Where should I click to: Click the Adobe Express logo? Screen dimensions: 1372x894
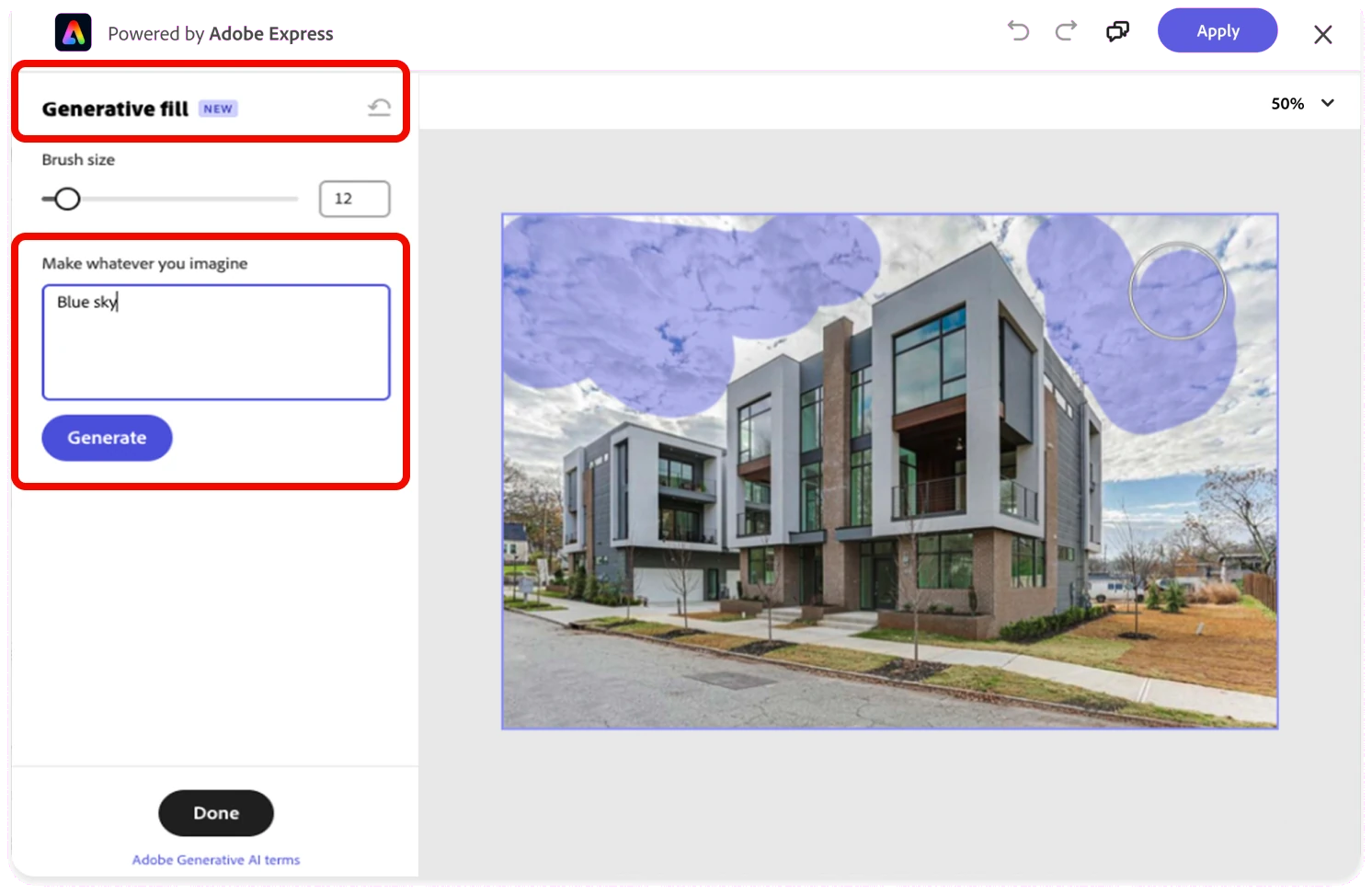74,33
